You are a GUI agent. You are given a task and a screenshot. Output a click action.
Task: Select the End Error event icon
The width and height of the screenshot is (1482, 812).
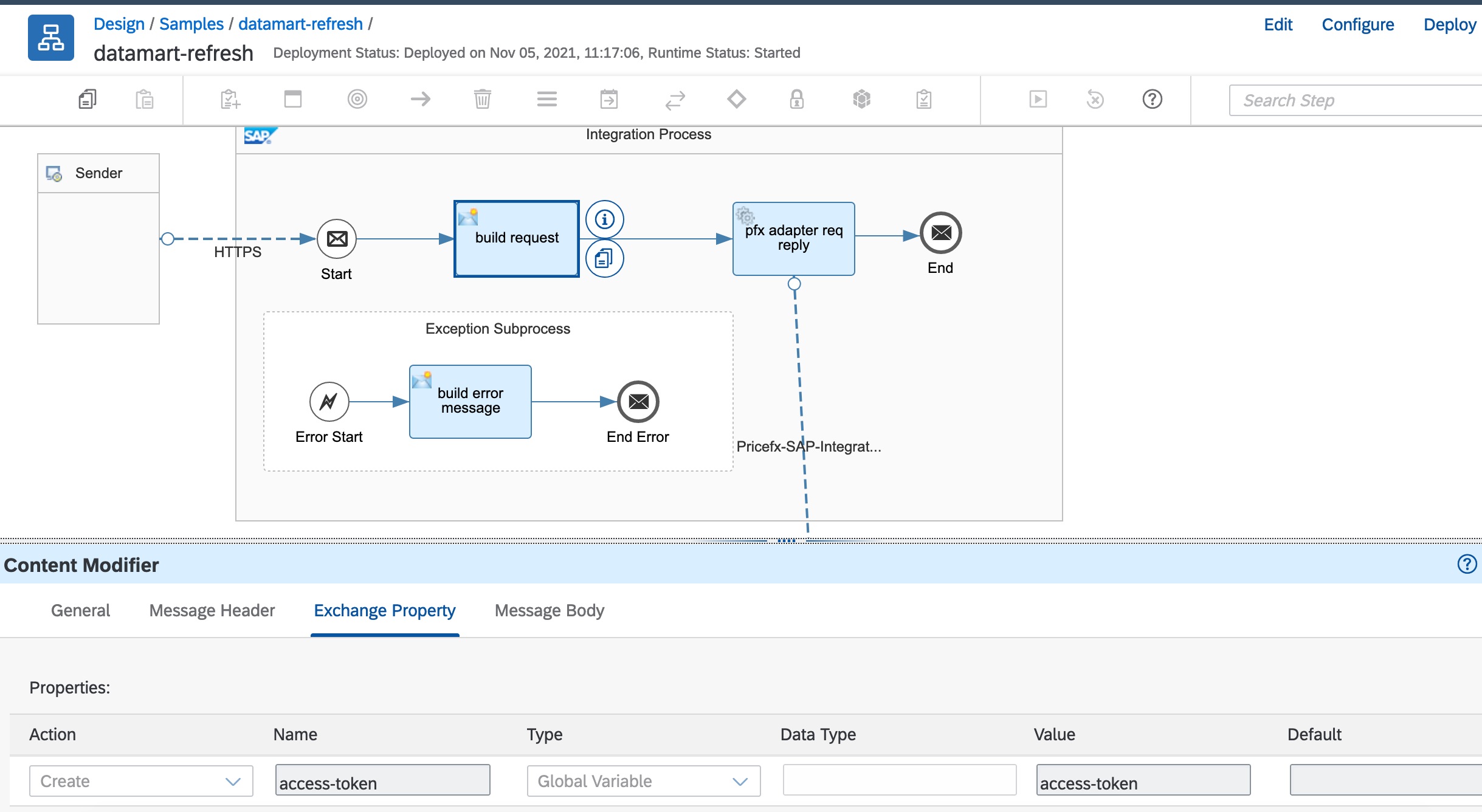point(638,402)
